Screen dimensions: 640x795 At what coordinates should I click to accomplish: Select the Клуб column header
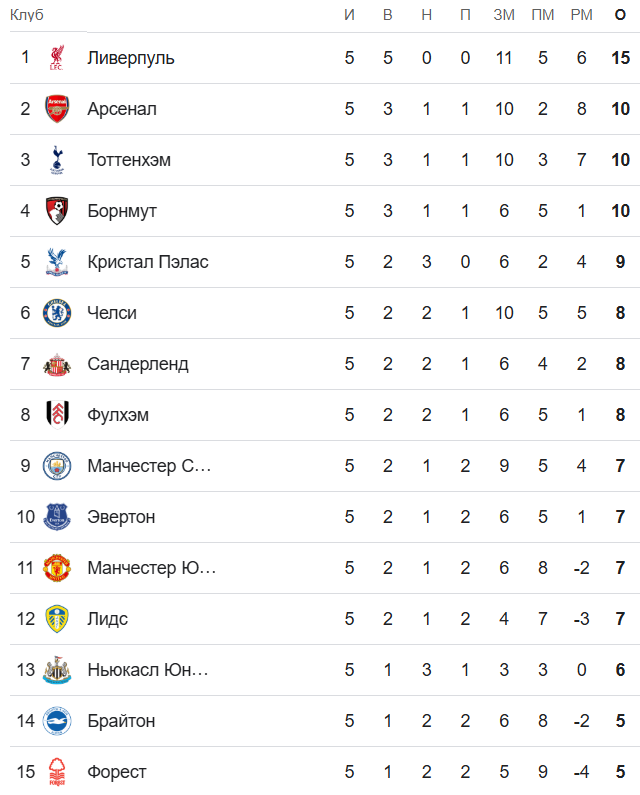point(27,15)
